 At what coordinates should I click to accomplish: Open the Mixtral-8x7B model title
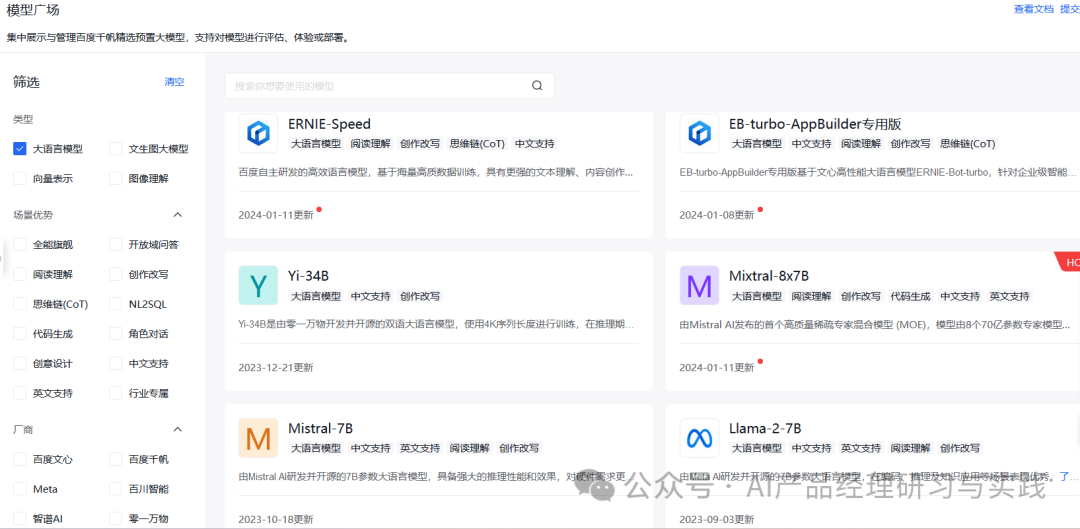tap(769, 276)
